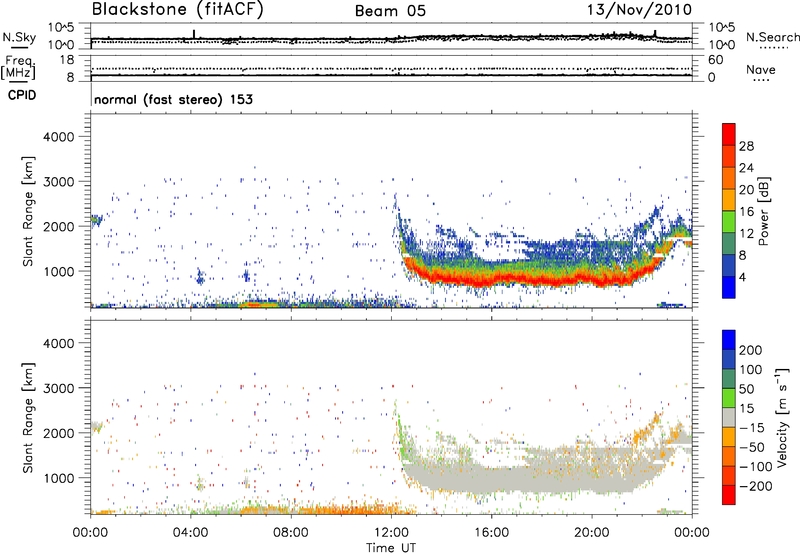
Task: Click the 4000 tick in the power panel
Action: pyautogui.click(x=58, y=137)
